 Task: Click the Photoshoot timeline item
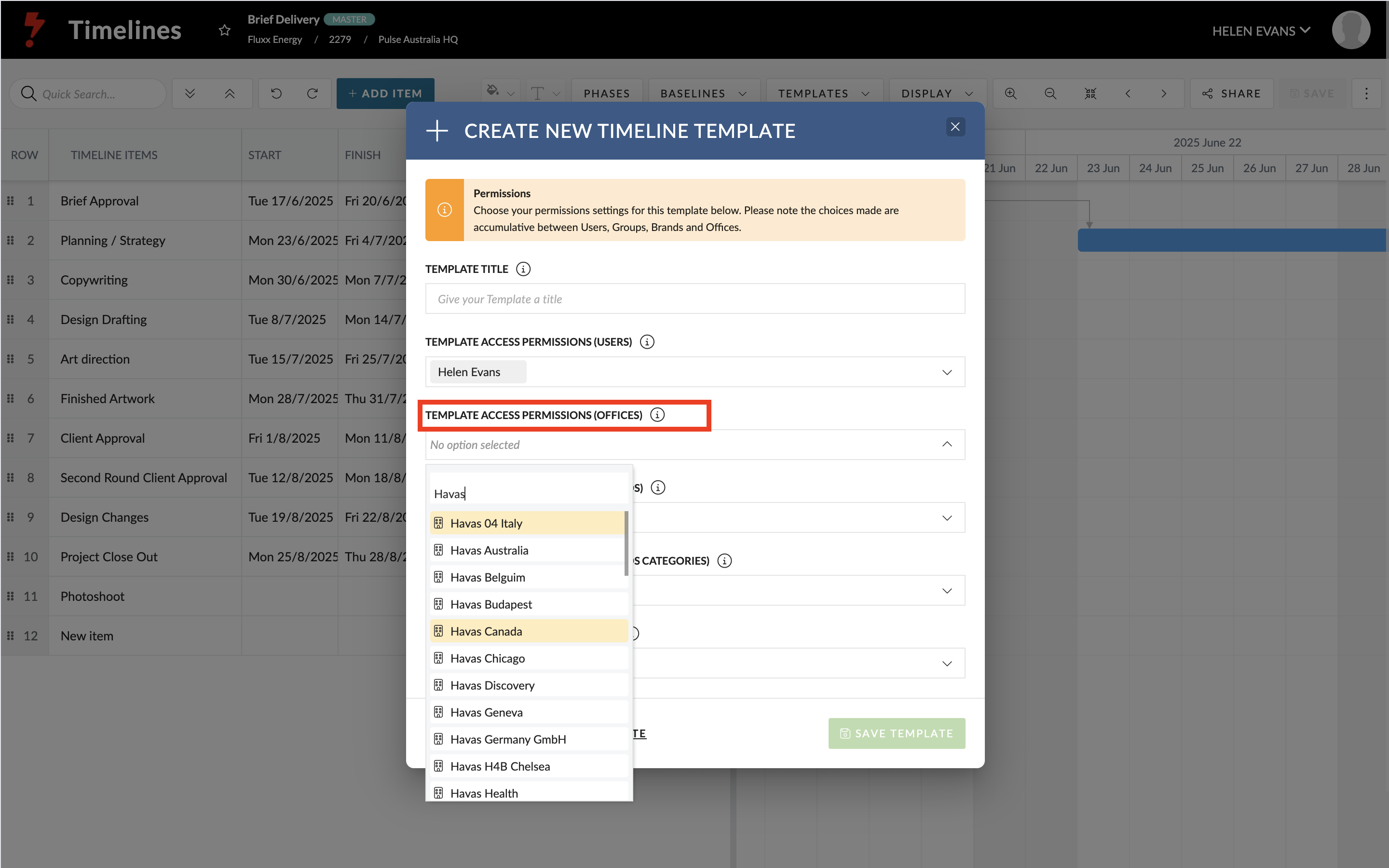coord(93,596)
